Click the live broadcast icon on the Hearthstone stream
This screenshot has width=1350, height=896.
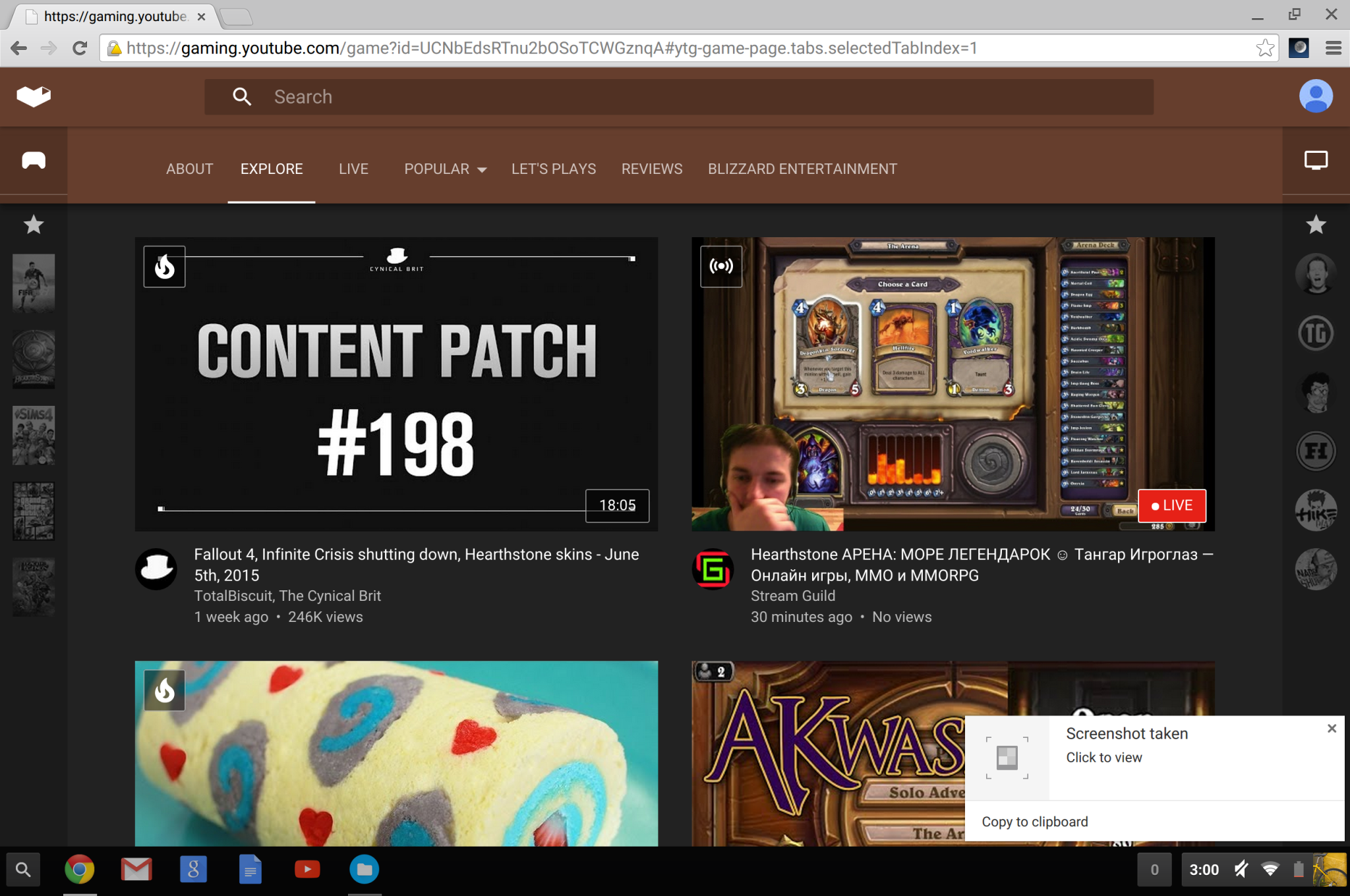click(x=721, y=266)
